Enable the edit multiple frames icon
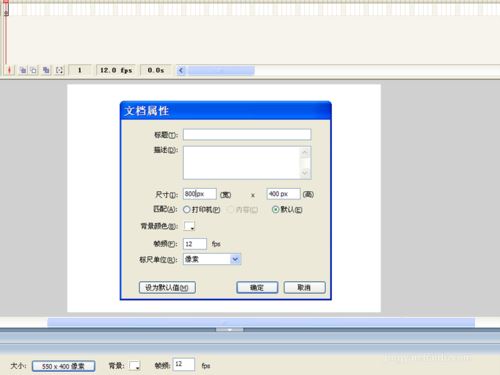500x375 pixels. click(46, 70)
